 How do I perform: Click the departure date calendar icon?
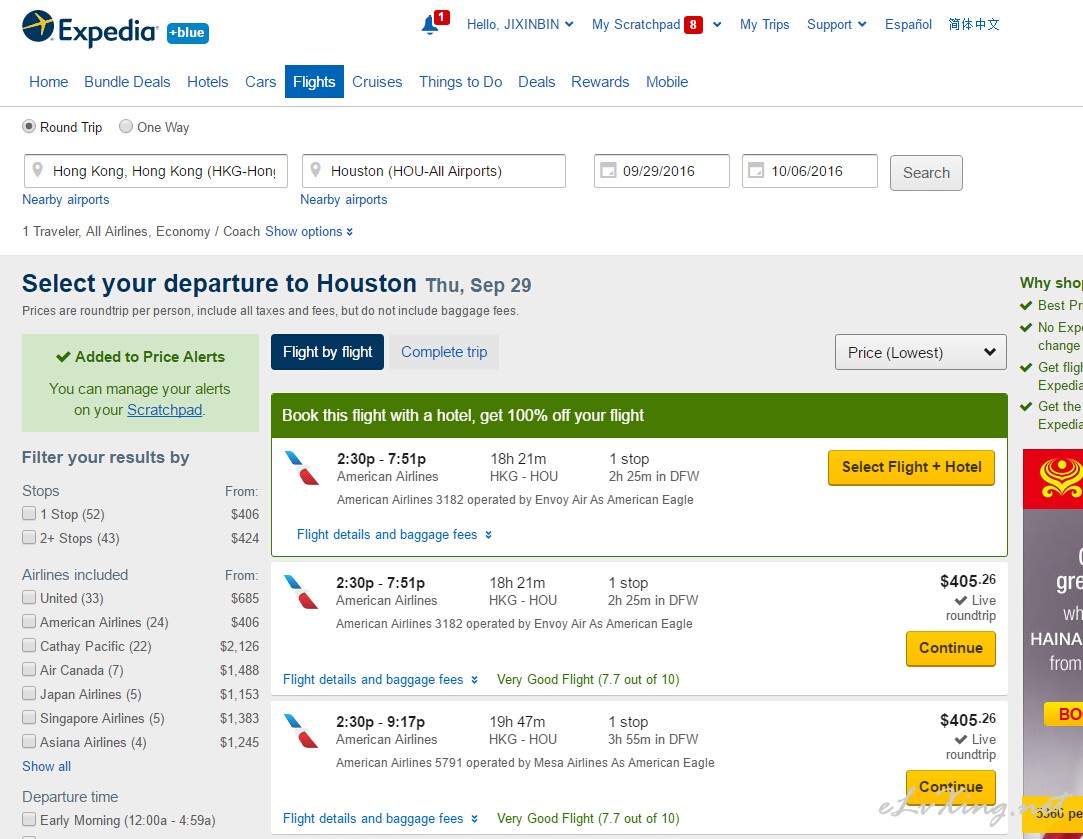click(x=608, y=171)
